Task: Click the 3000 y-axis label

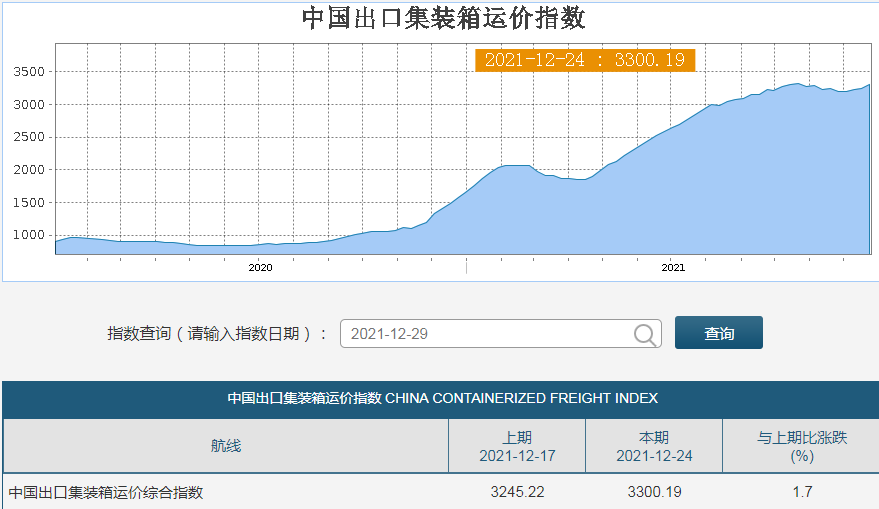Action: [x=29, y=104]
